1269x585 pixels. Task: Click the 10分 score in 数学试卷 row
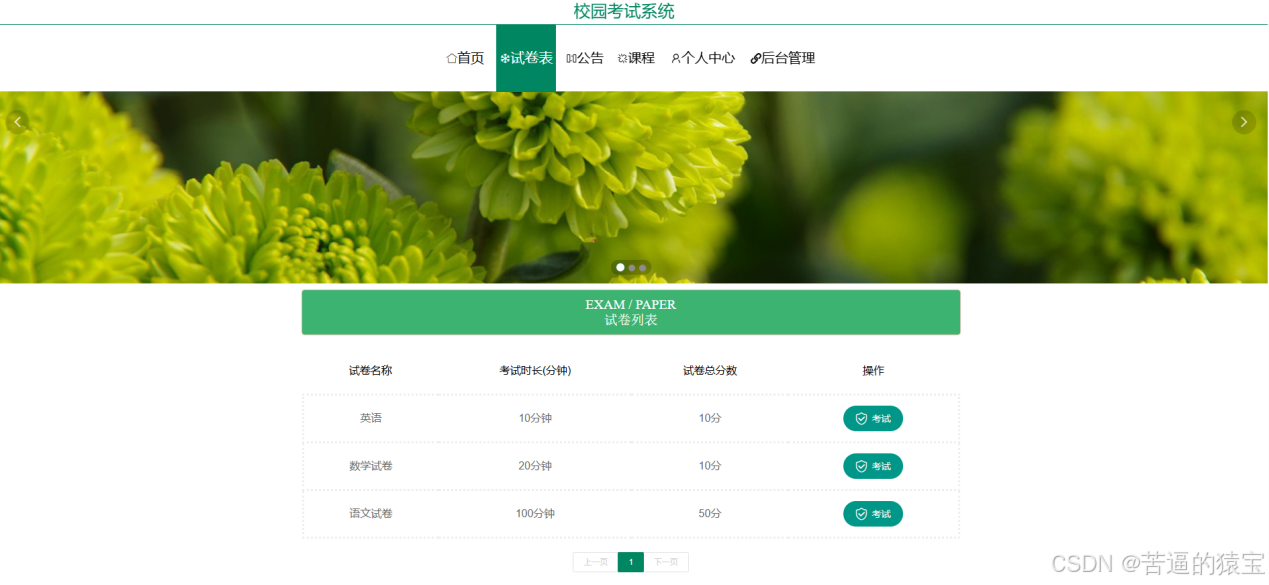pos(710,466)
